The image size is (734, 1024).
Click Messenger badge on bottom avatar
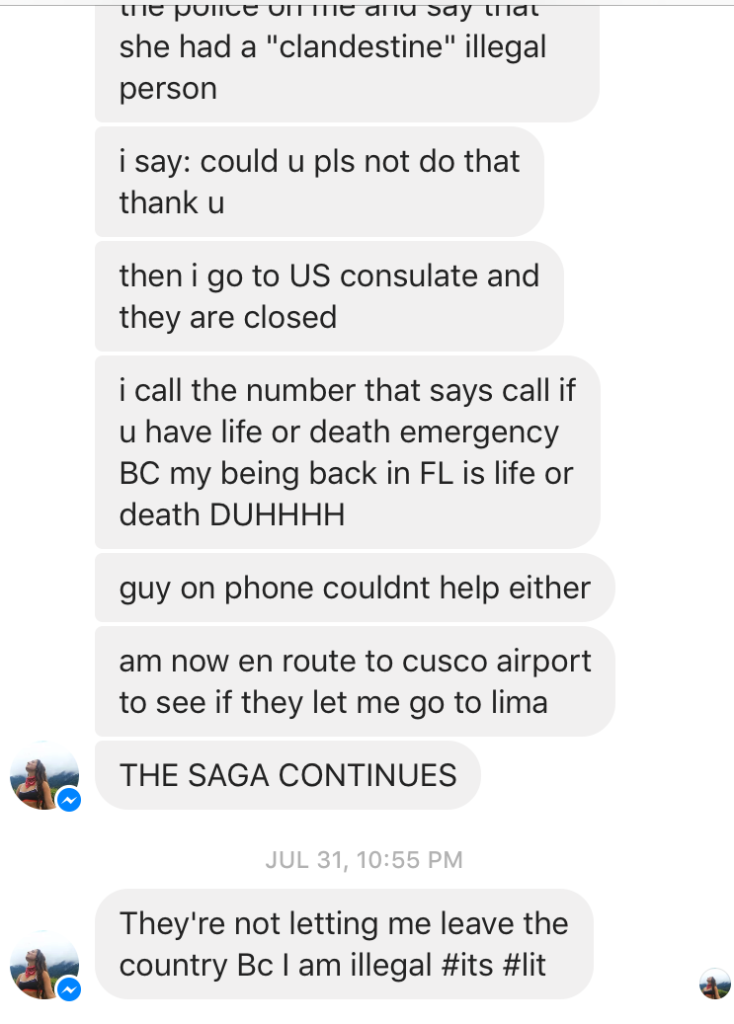click(x=69, y=989)
